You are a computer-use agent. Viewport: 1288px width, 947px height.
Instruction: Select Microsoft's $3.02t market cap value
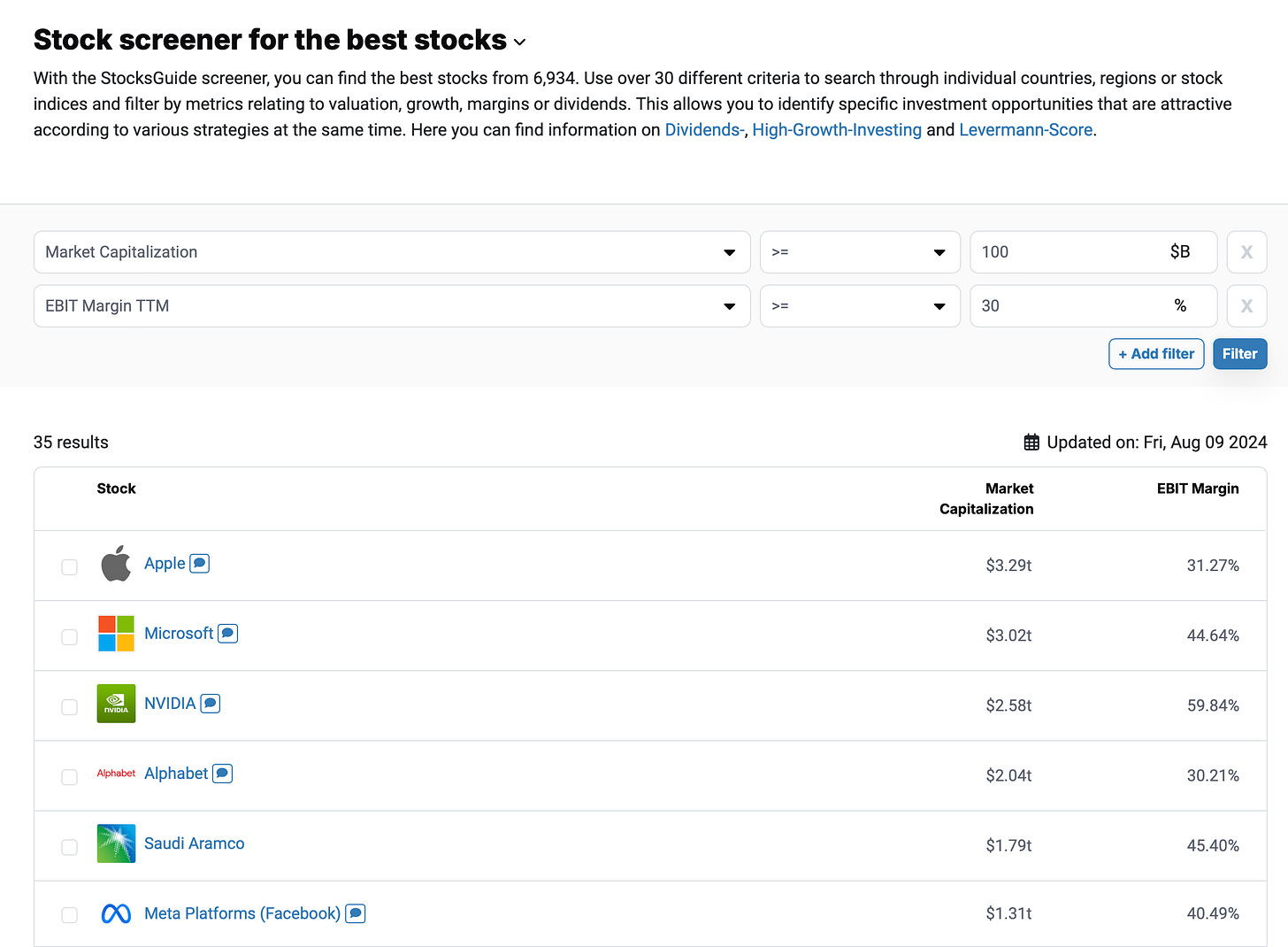click(x=1008, y=635)
